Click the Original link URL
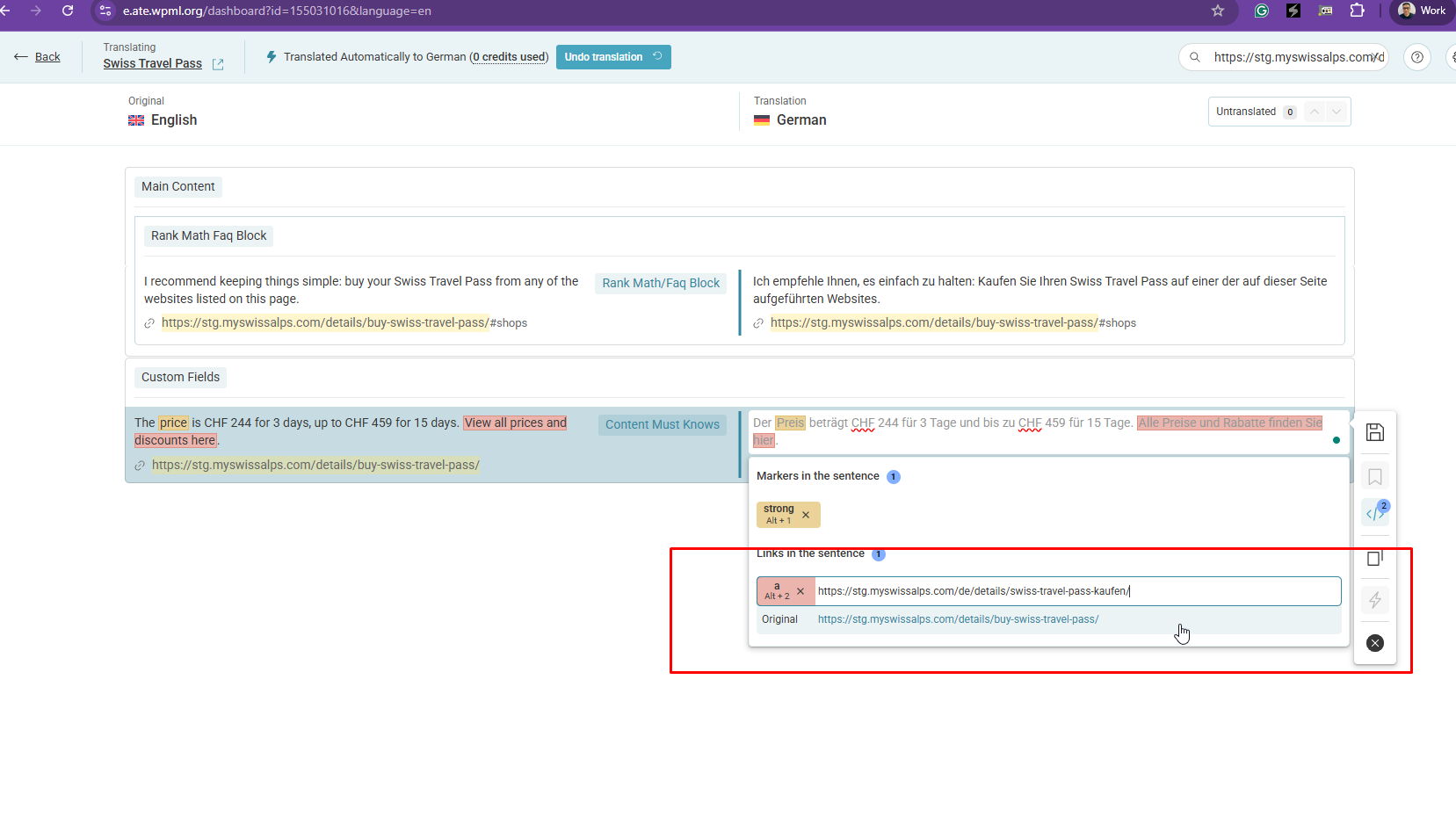The image size is (1456, 817). coord(958,619)
